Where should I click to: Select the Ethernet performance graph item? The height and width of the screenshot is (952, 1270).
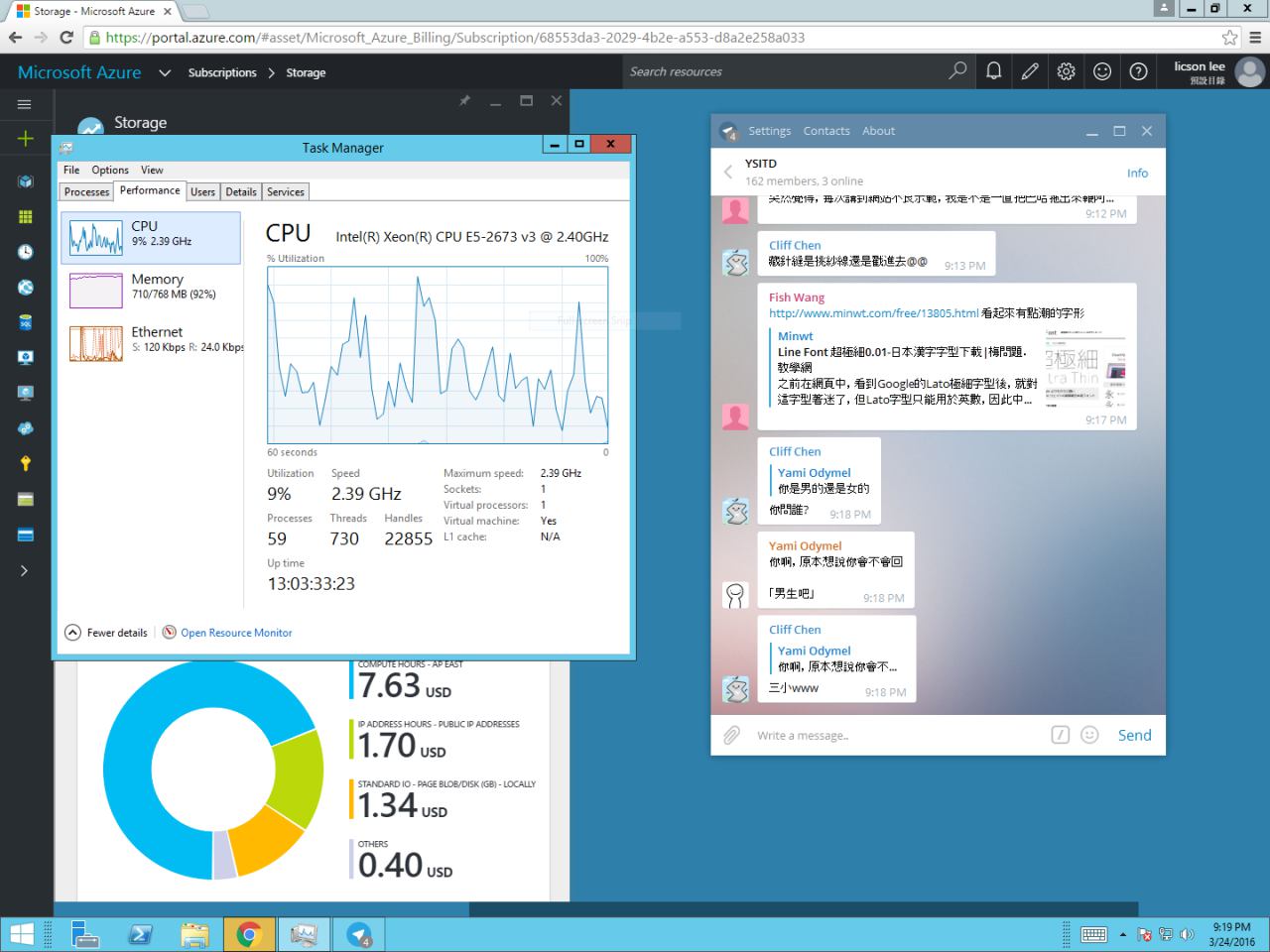151,342
